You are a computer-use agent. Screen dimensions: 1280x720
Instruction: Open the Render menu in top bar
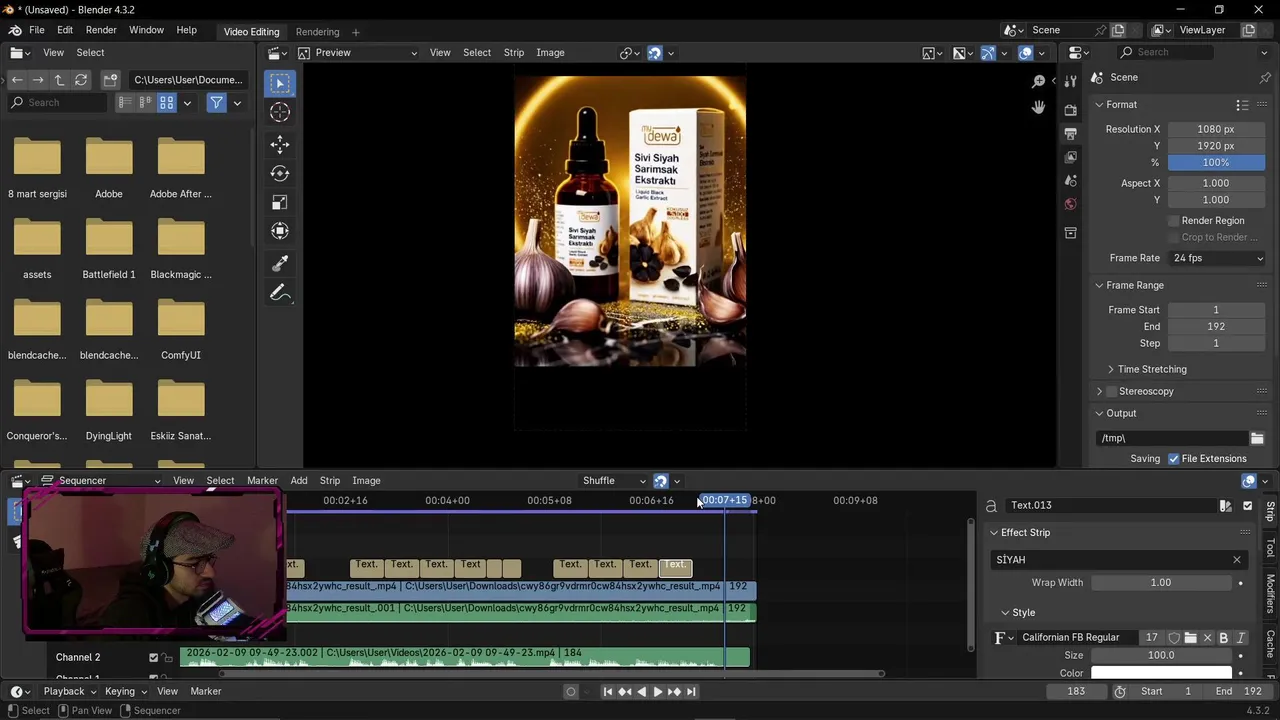101,30
